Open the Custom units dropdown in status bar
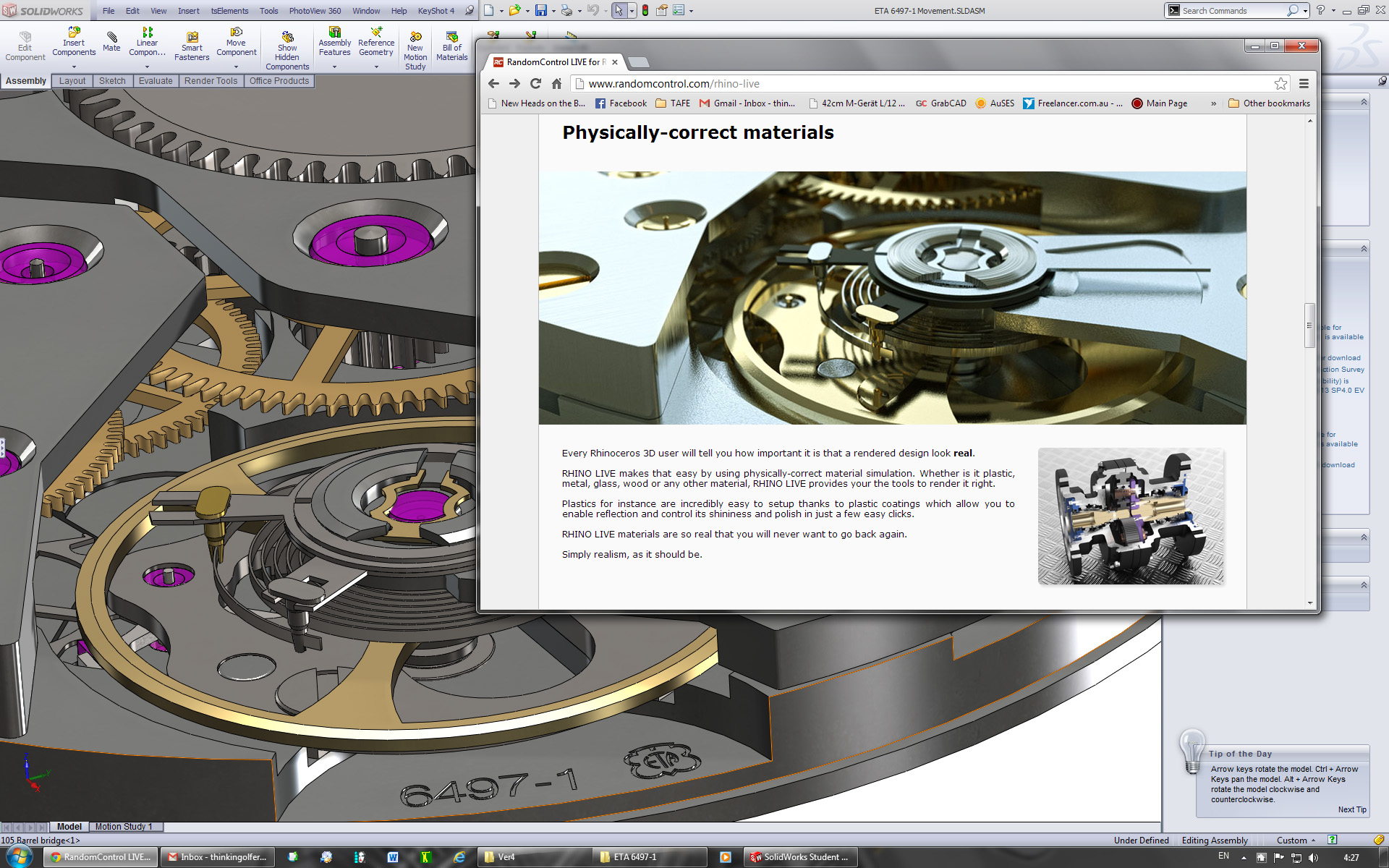Viewport: 1389px width, 868px height. coord(1295,840)
